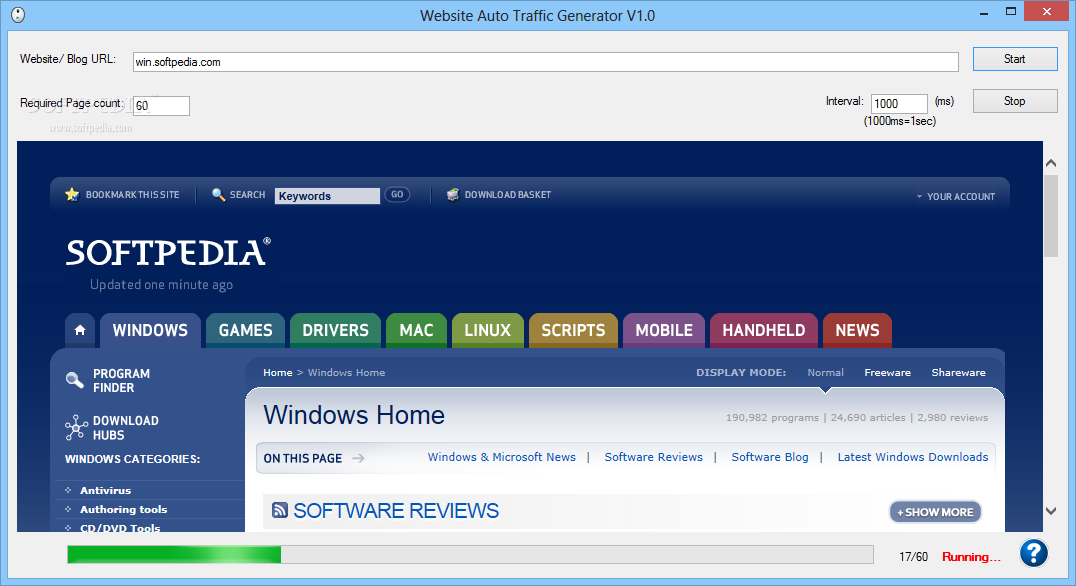
Task: Open the Scripts tab
Action: 574,330
